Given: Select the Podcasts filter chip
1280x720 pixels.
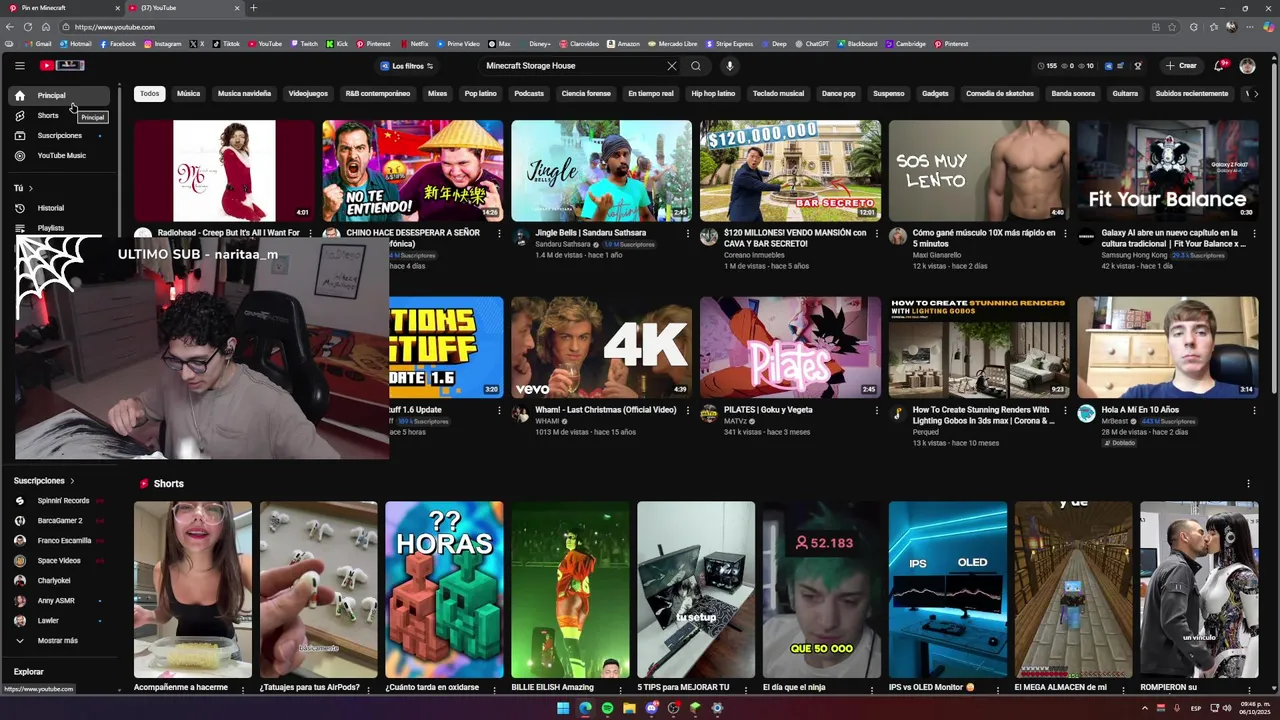Looking at the screenshot, I should tap(529, 94).
